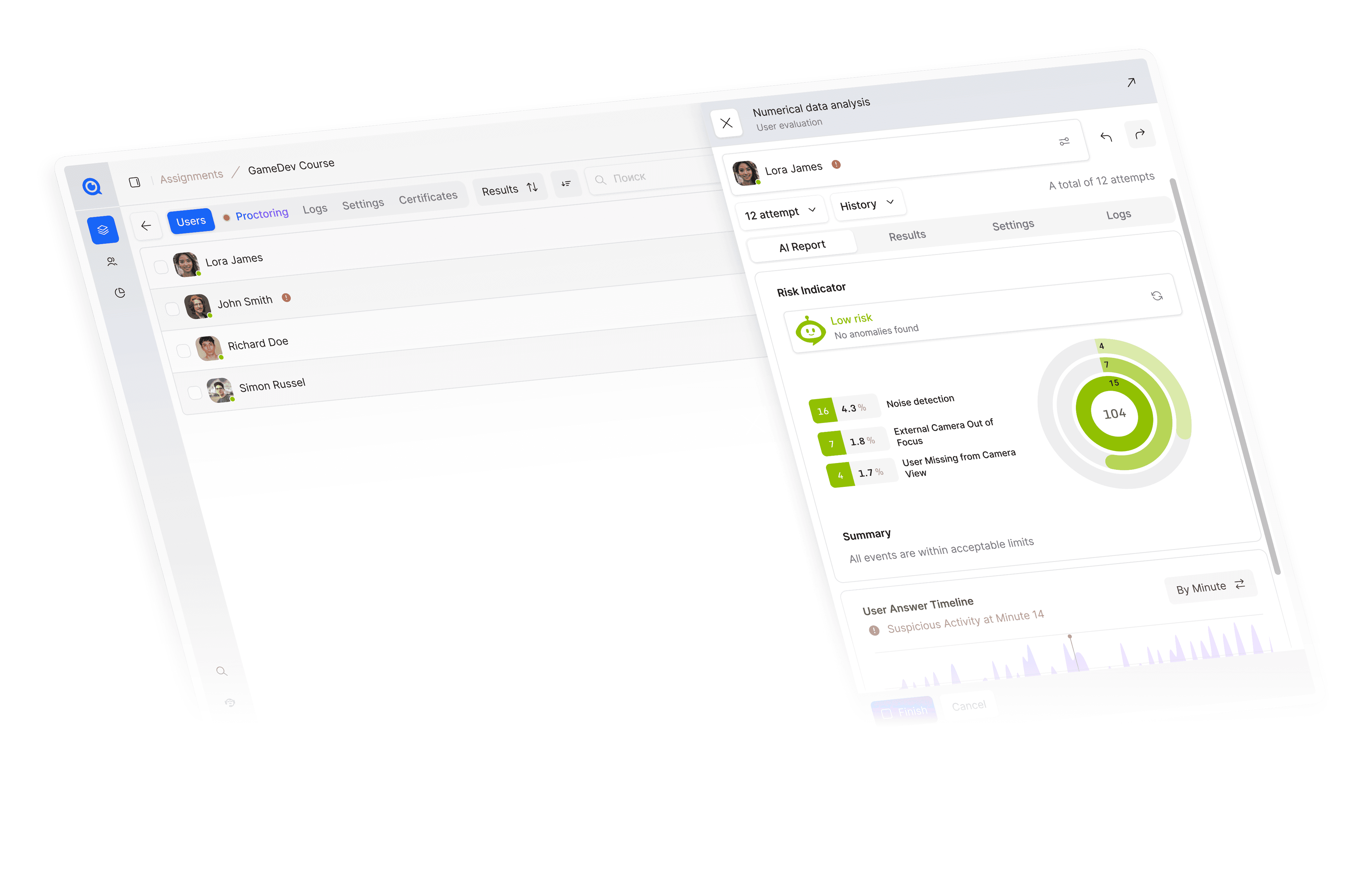Select the John Smith checkbox
This screenshot has width=1372, height=894.
click(173, 309)
